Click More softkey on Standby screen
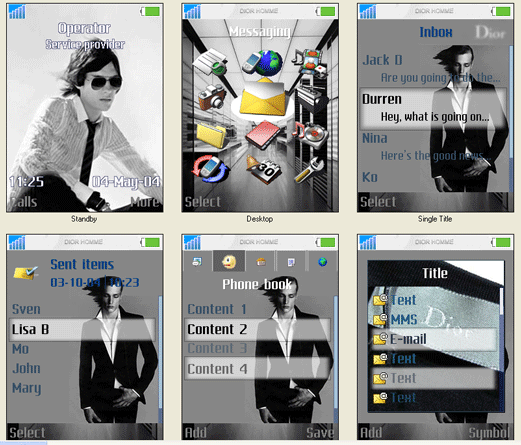The height and width of the screenshot is (445, 521). point(145,202)
